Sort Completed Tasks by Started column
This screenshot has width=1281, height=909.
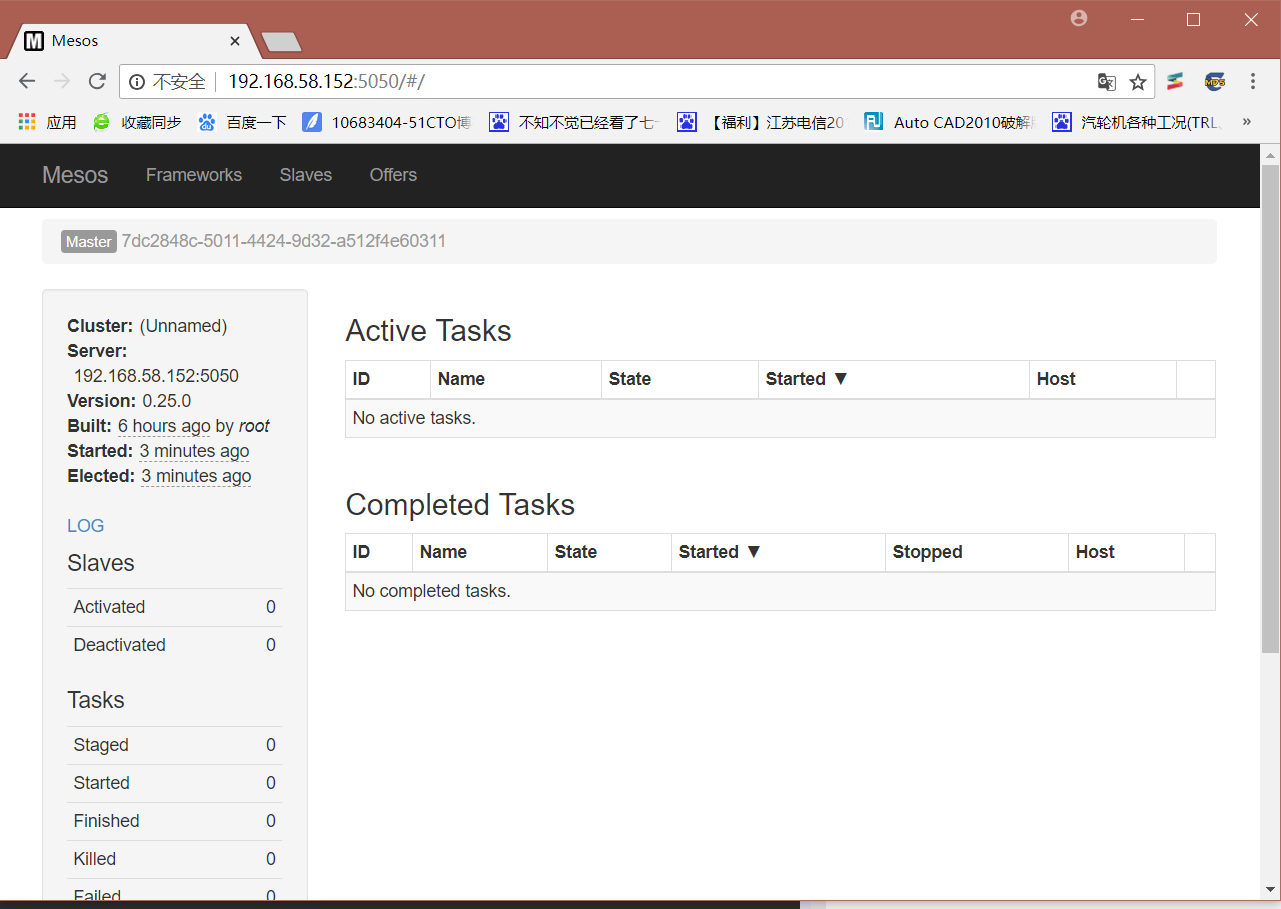779,552
